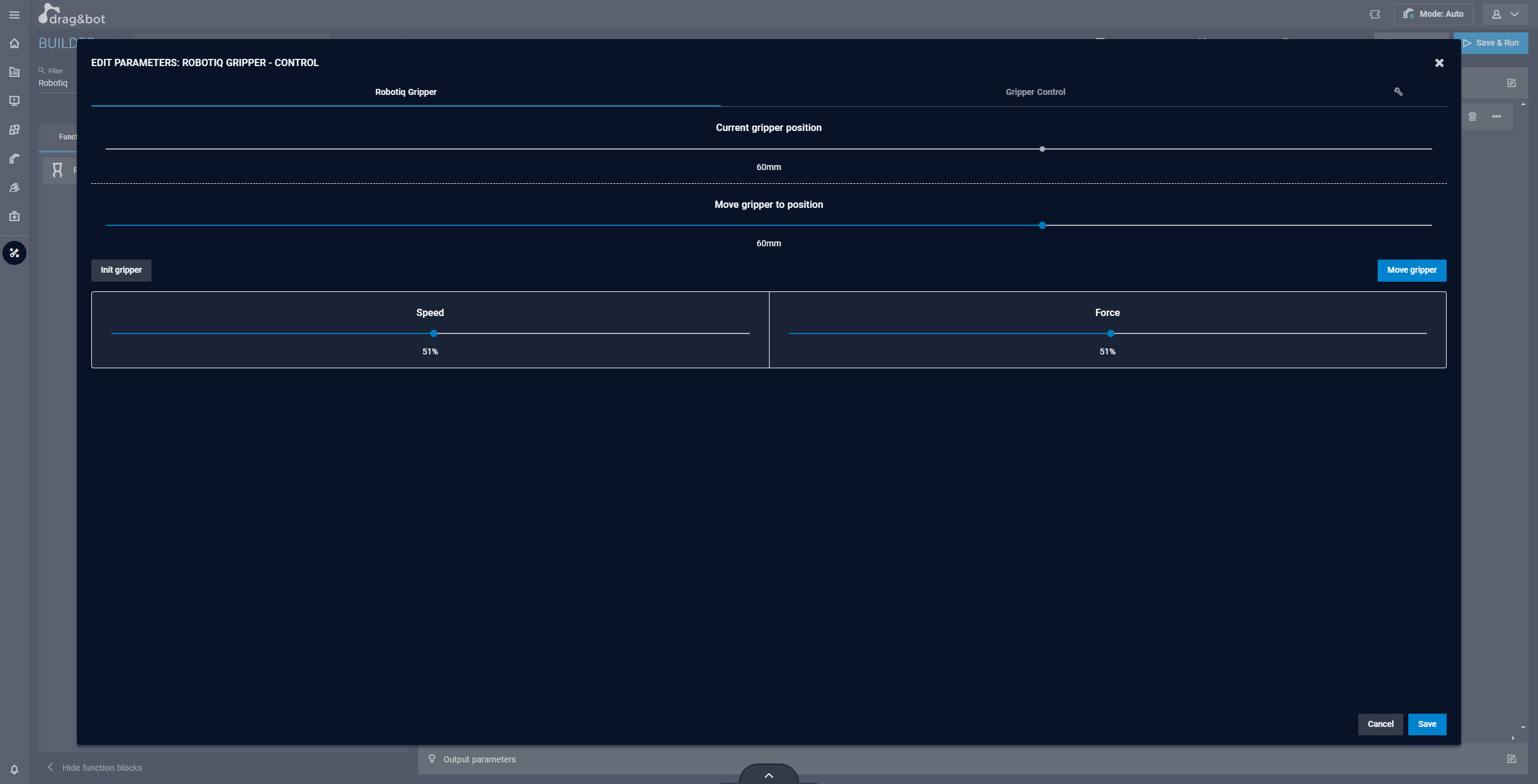Switch to the Gripper Control tab

[1035, 92]
